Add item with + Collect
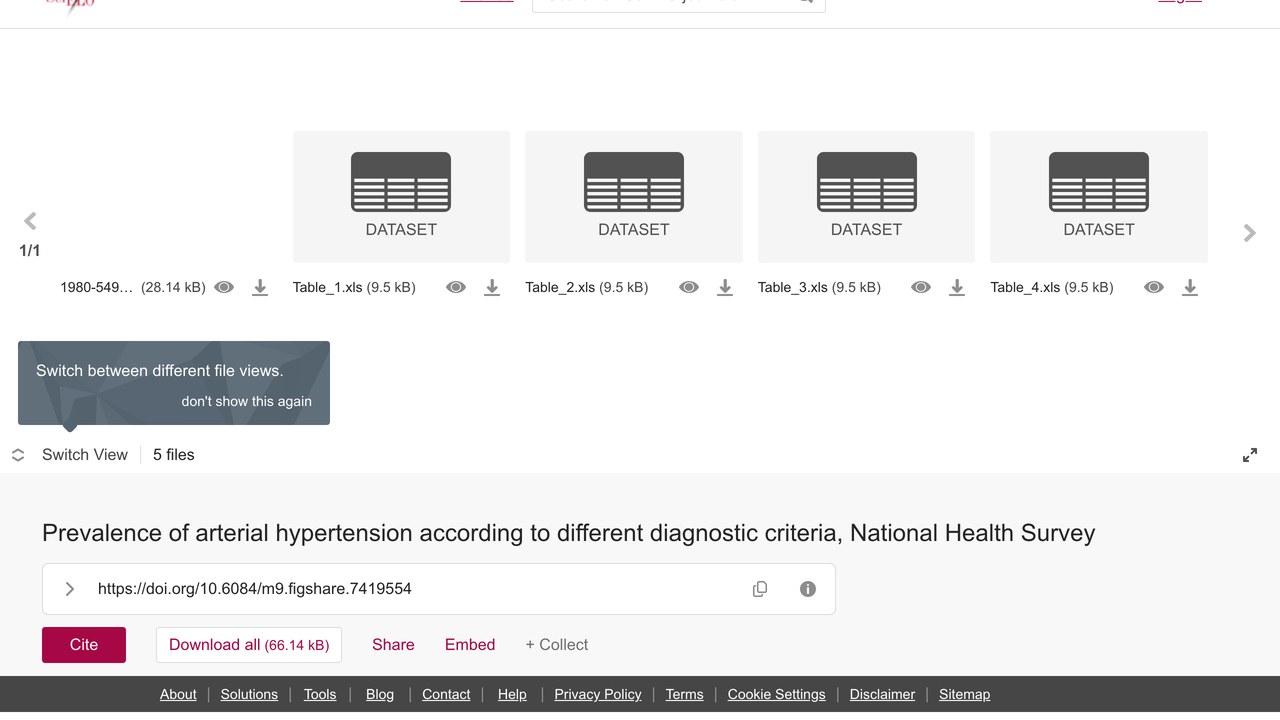The height and width of the screenshot is (720, 1280). 557,645
